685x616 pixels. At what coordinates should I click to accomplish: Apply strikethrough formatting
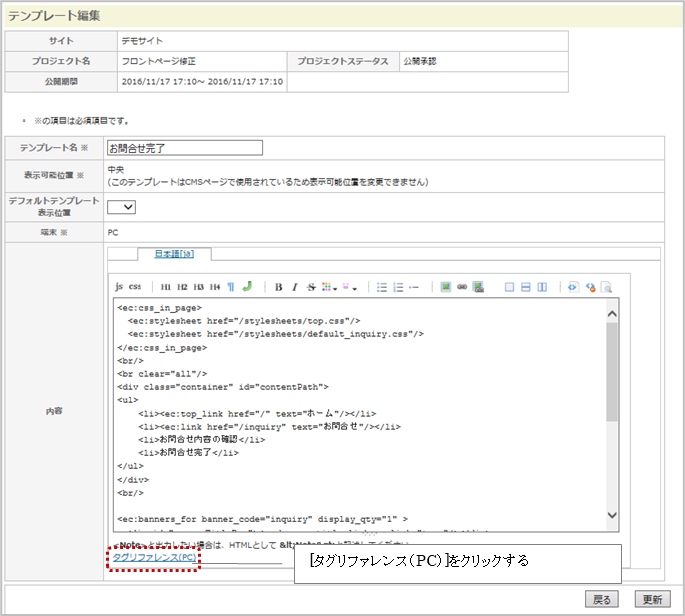coord(311,286)
